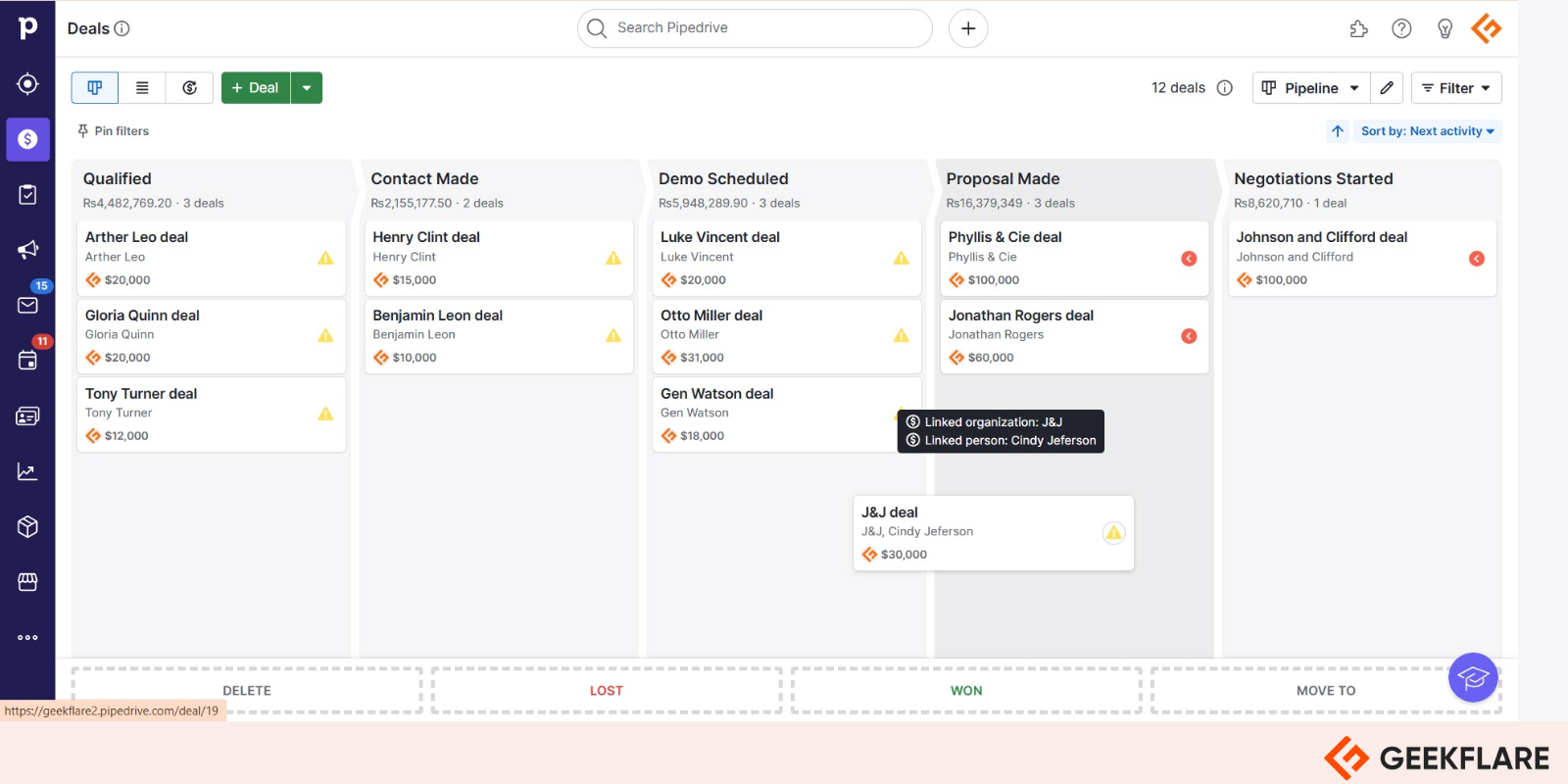The height and width of the screenshot is (784, 1568).
Task: Open Leads target icon in the sidebar
Action: (x=27, y=83)
